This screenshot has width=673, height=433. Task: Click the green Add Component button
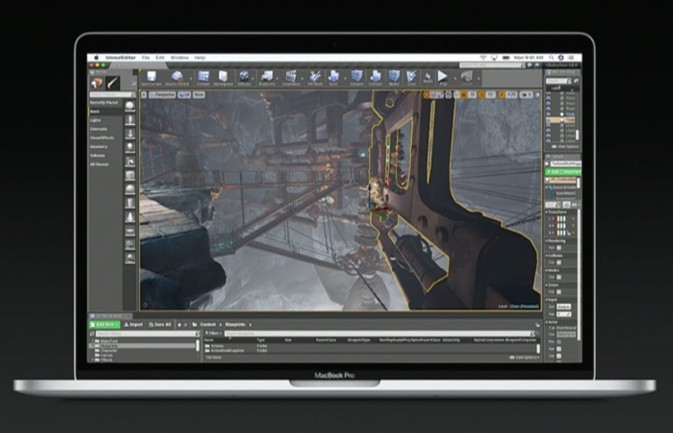563,172
